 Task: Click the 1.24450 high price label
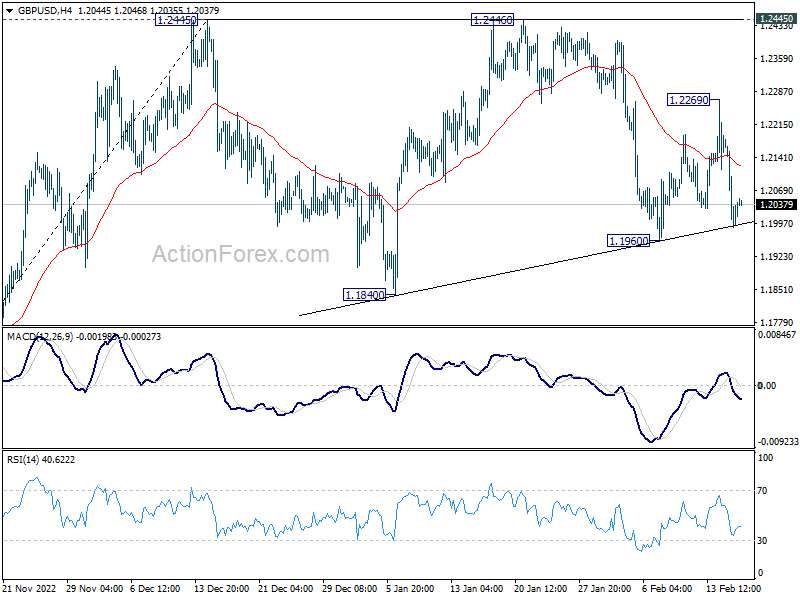[176, 20]
